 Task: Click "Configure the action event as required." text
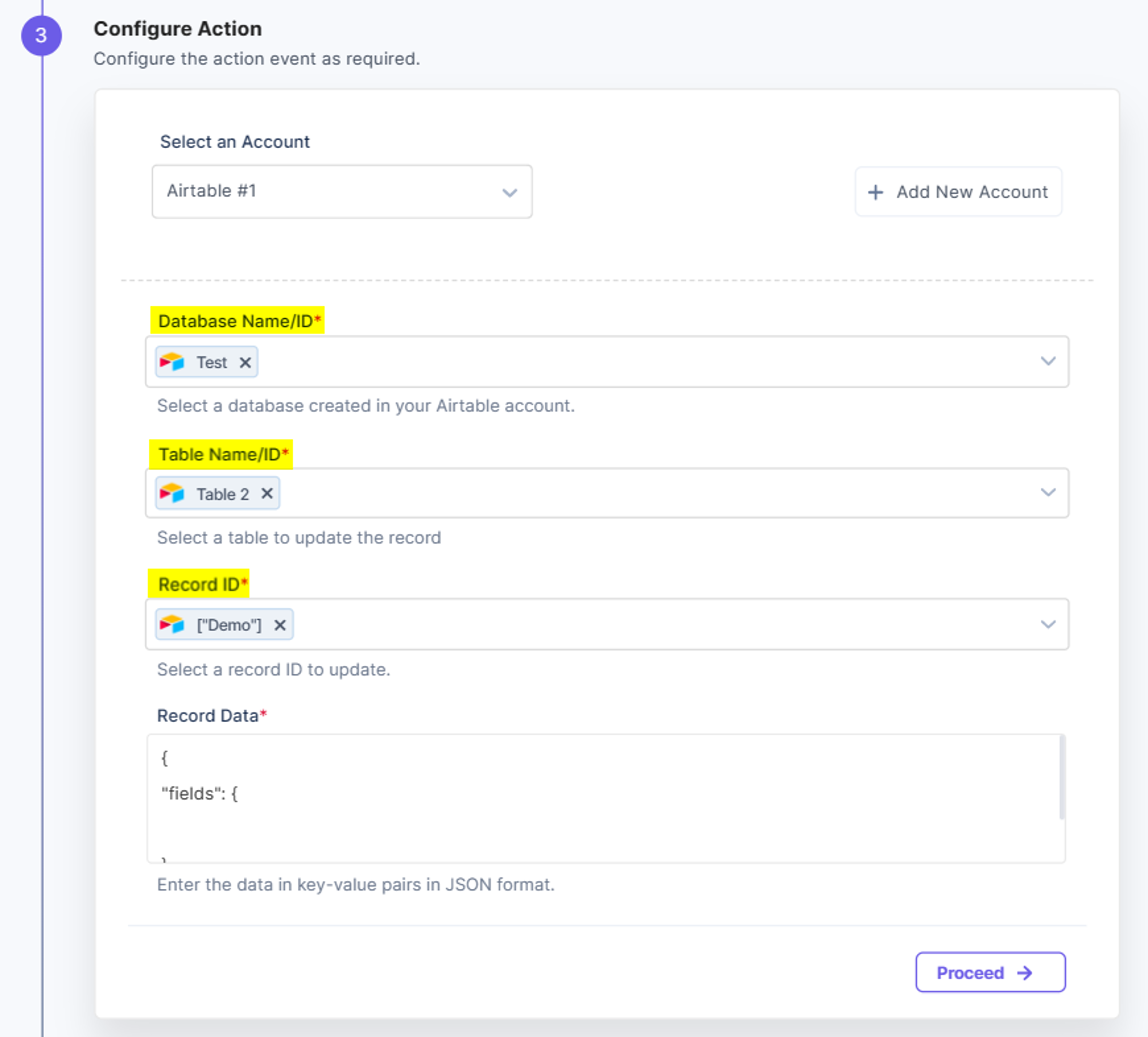tap(257, 59)
